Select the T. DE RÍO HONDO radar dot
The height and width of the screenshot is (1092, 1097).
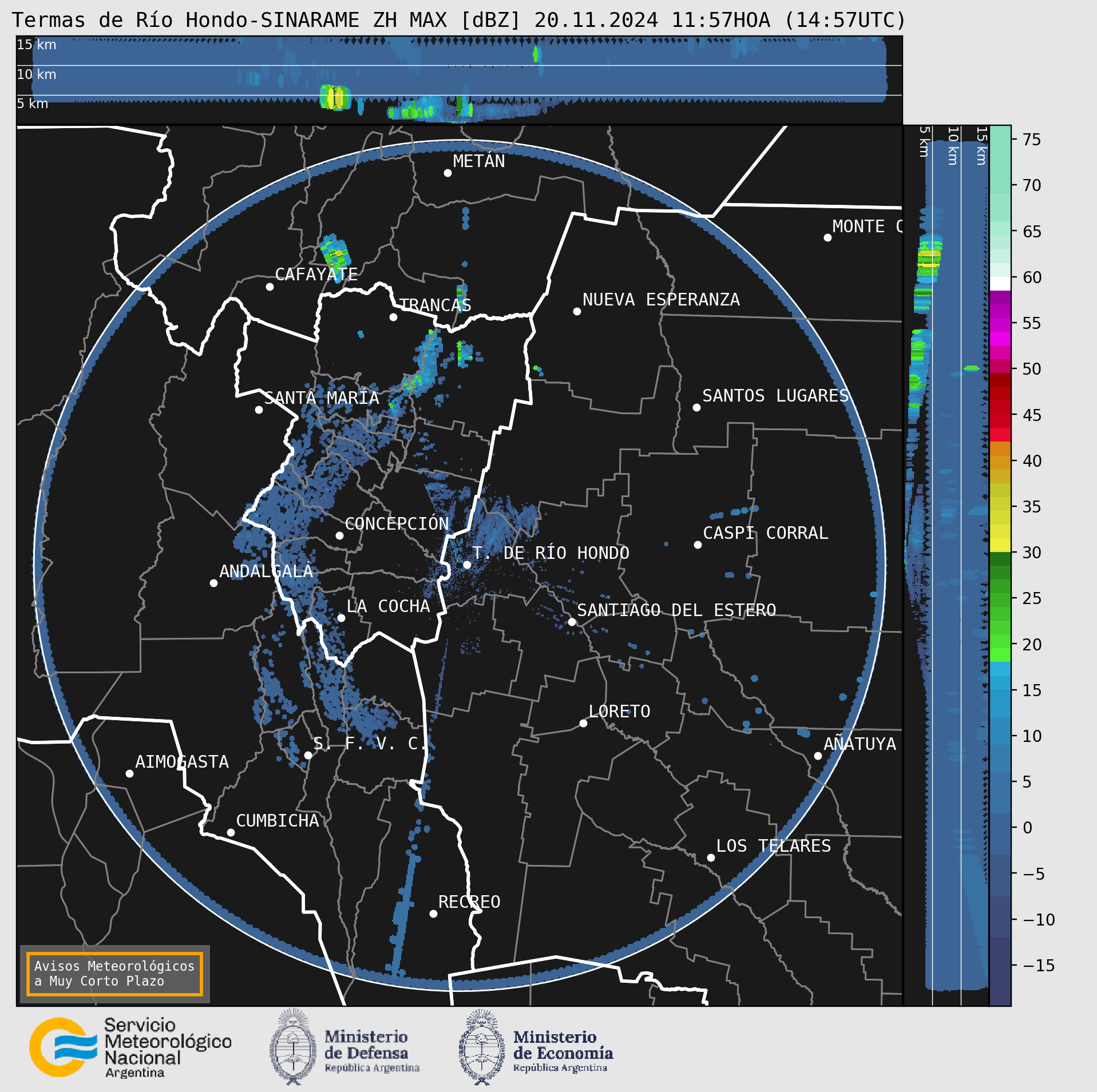pyautogui.click(x=467, y=565)
